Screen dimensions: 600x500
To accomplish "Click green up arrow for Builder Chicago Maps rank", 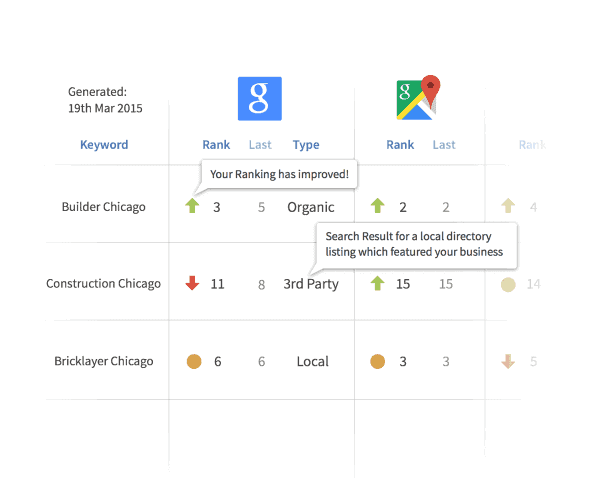I will 378,205.
